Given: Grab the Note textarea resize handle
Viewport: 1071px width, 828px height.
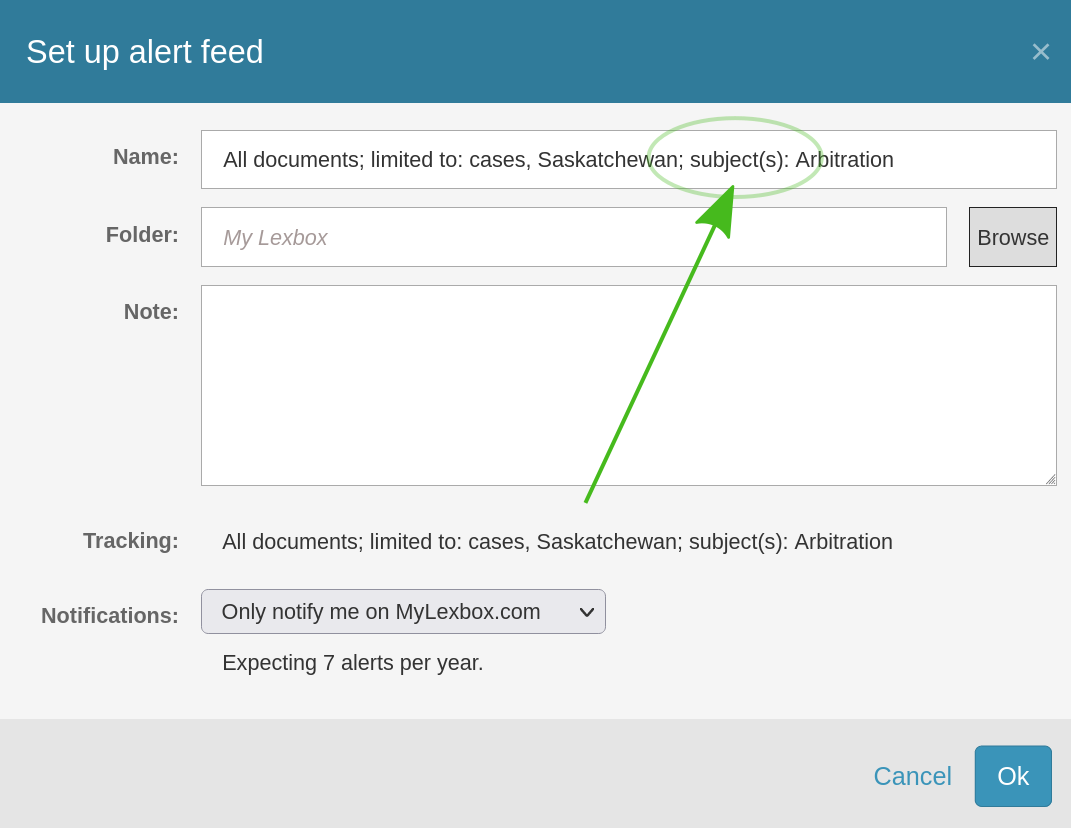Looking at the screenshot, I should point(1050,479).
